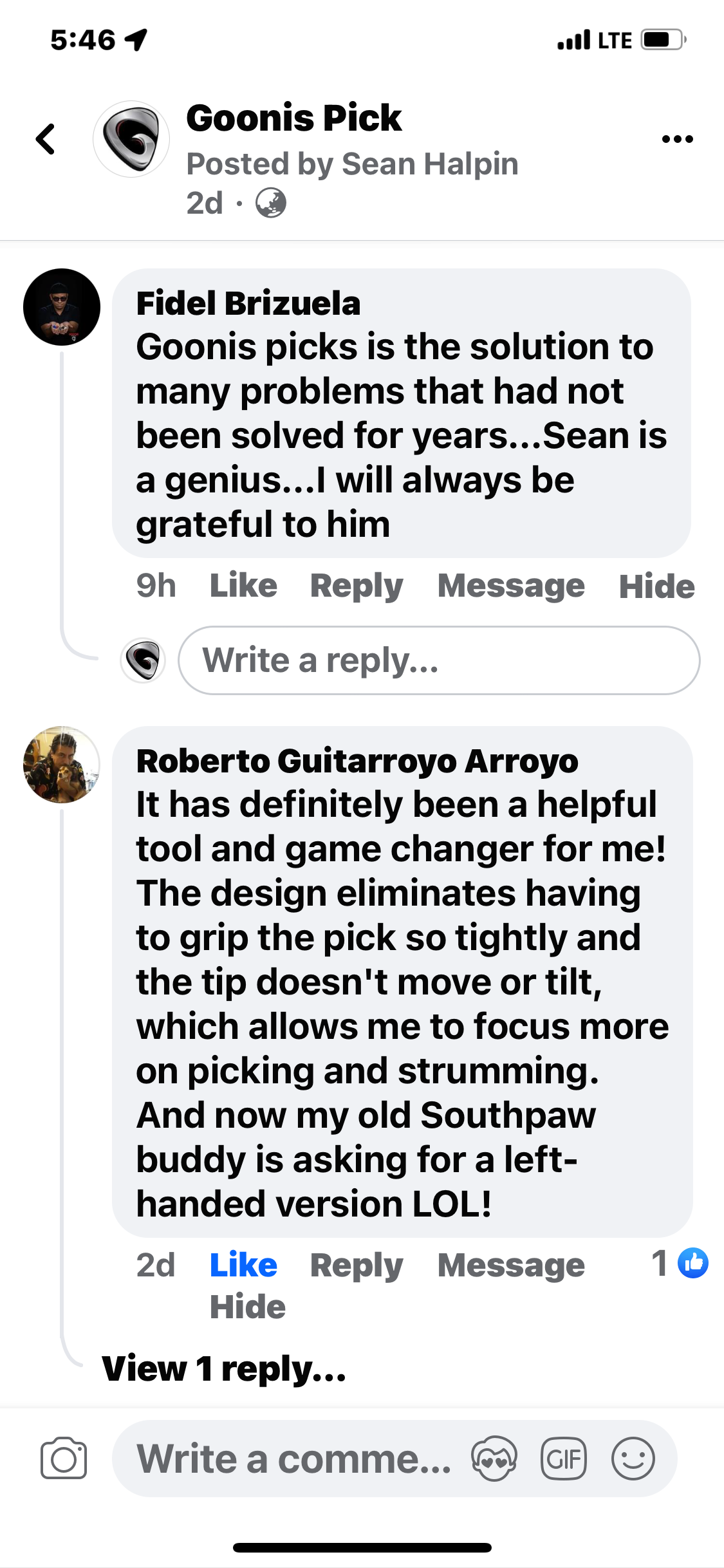Open the avatar sticker picker icon

[x=494, y=1459]
